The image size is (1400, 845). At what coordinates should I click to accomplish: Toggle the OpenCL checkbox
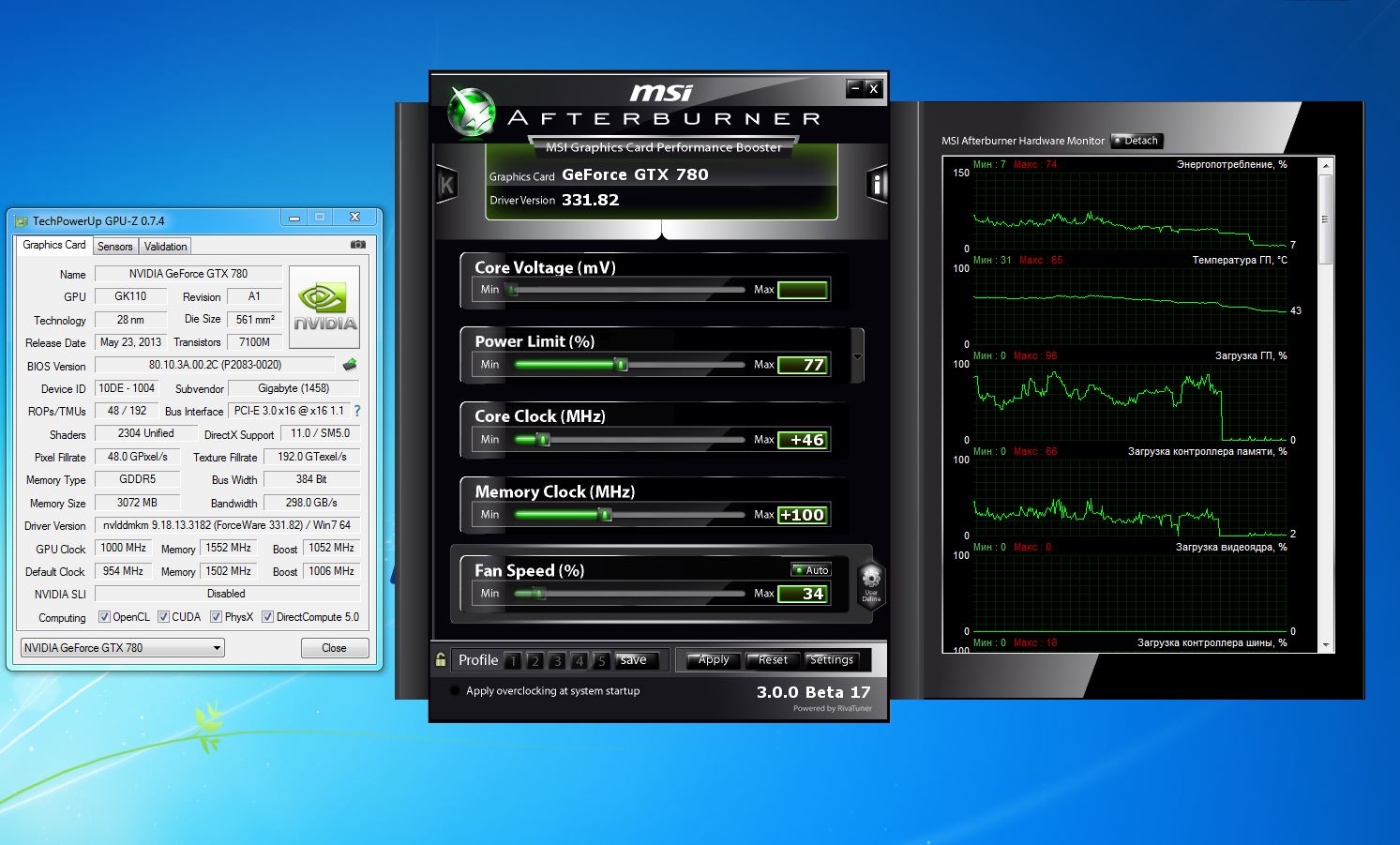click(105, 617)
